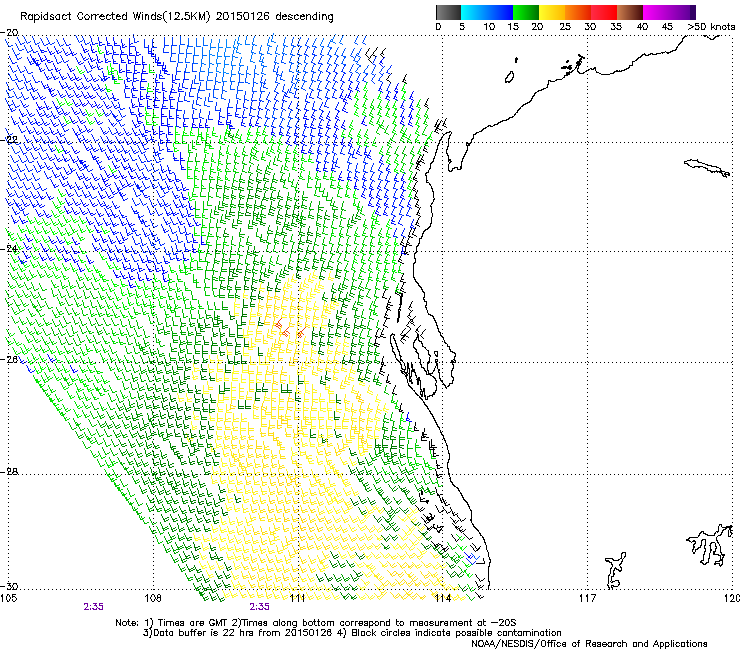Click the blue 10-15 knots color segment
This screenshot has width=740, height=650.
[x=499, y=13]
